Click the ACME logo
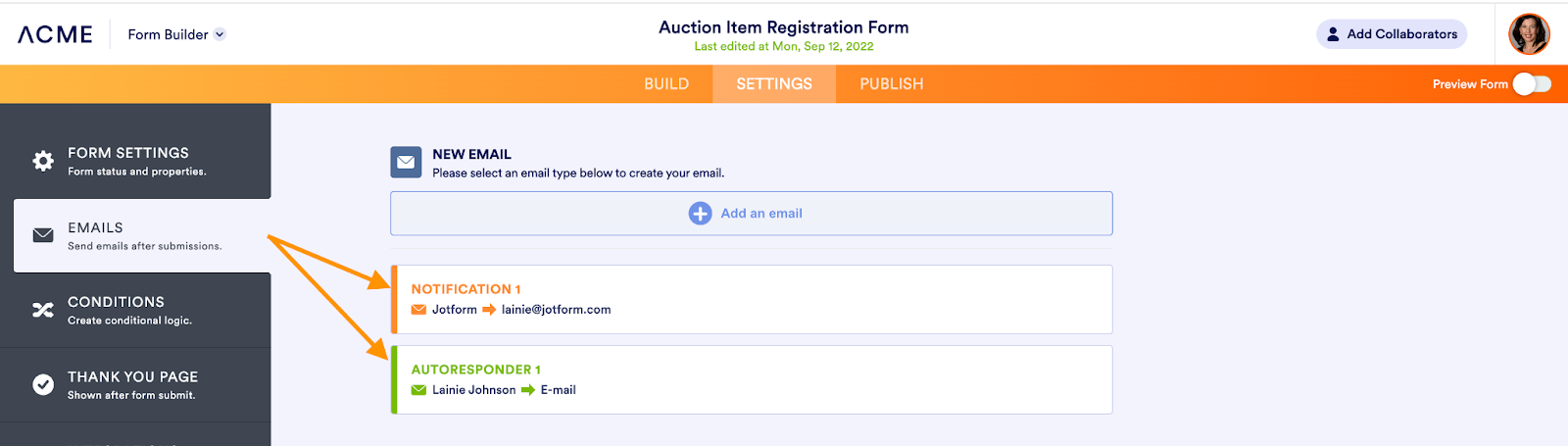This screenshot has height=446, width=1568. [x=56, y=34]
